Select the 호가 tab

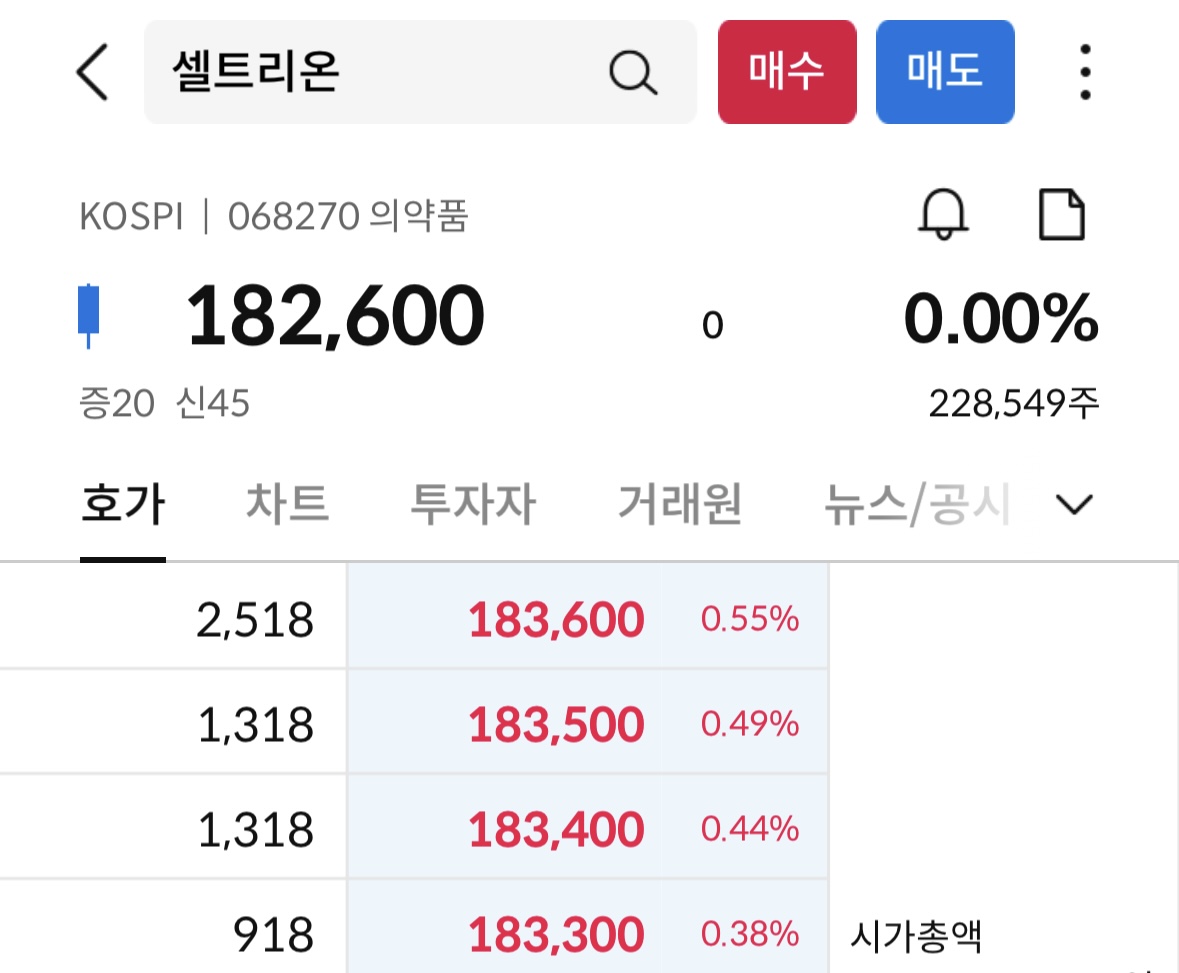123,504
